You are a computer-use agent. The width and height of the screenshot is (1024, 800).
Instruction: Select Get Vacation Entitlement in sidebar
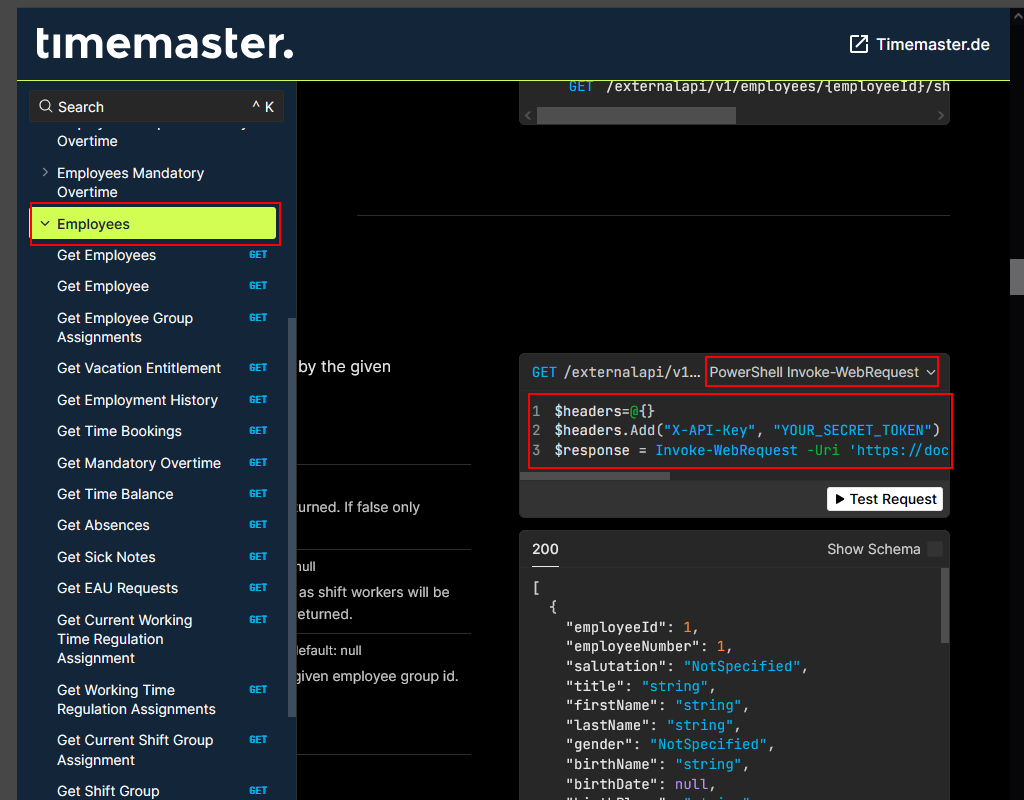click(139, 368)
